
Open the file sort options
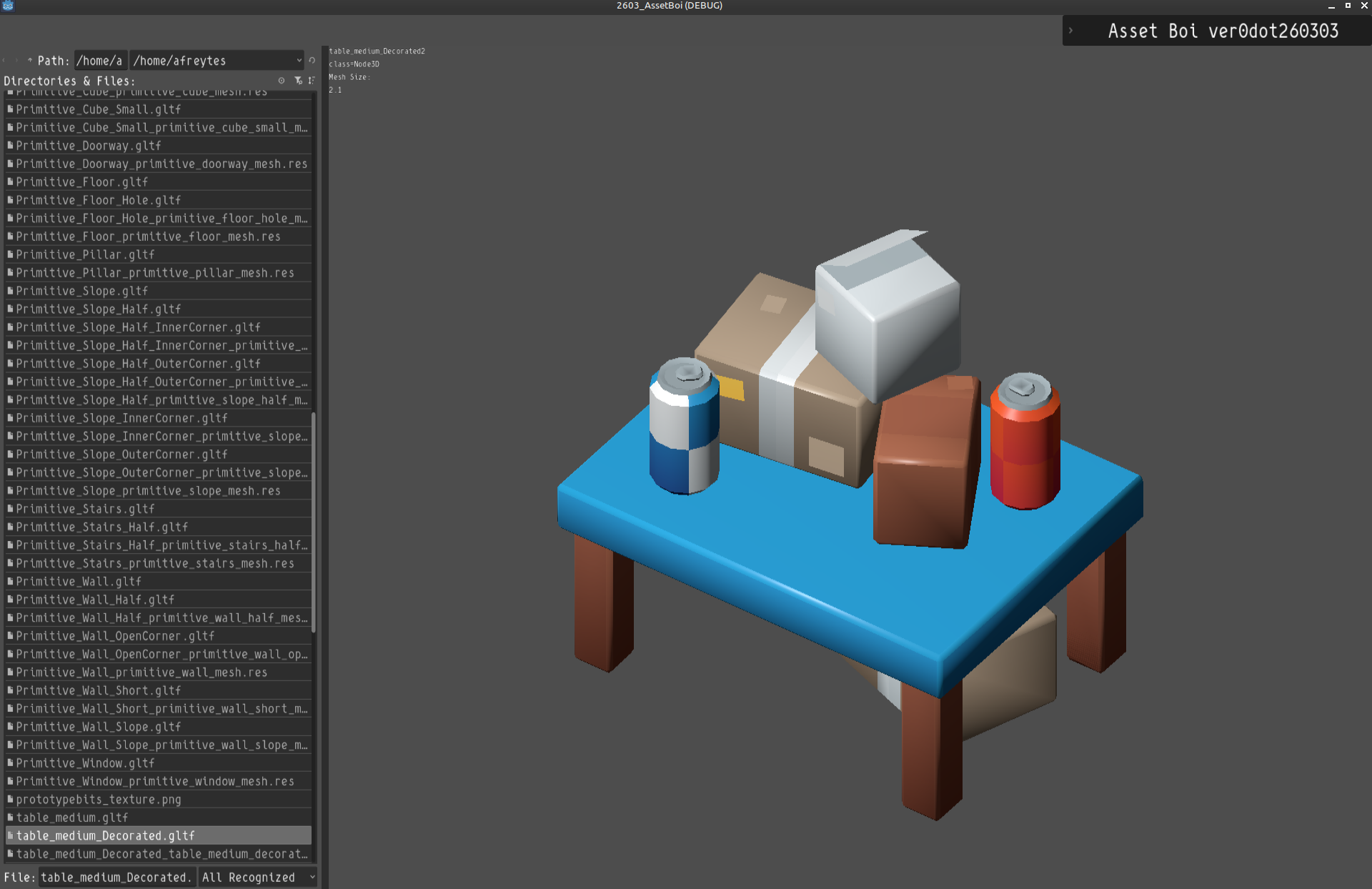pos(311,81)
